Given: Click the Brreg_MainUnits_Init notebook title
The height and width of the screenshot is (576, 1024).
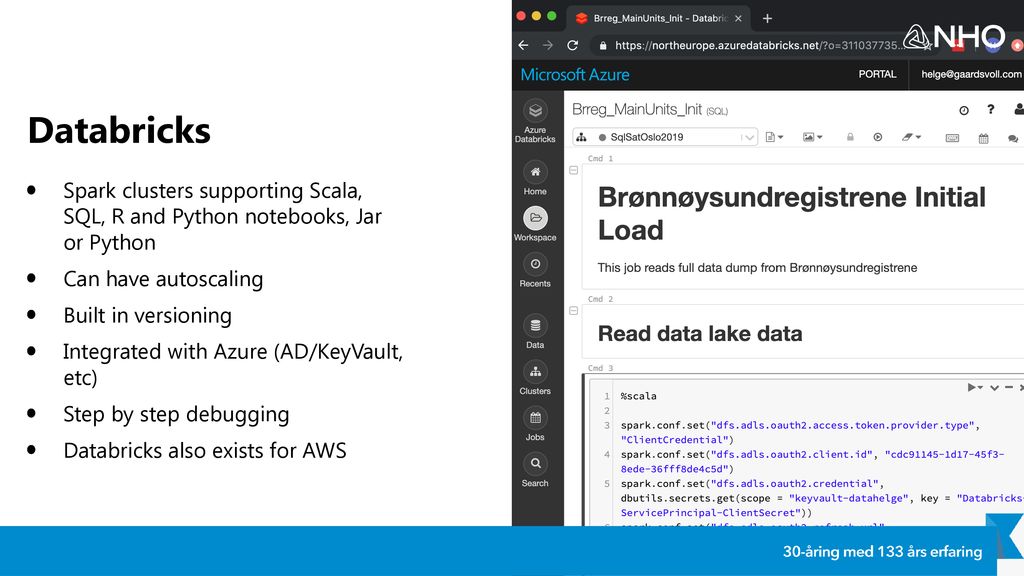Looking at the screenshot, I should point(637,110).
